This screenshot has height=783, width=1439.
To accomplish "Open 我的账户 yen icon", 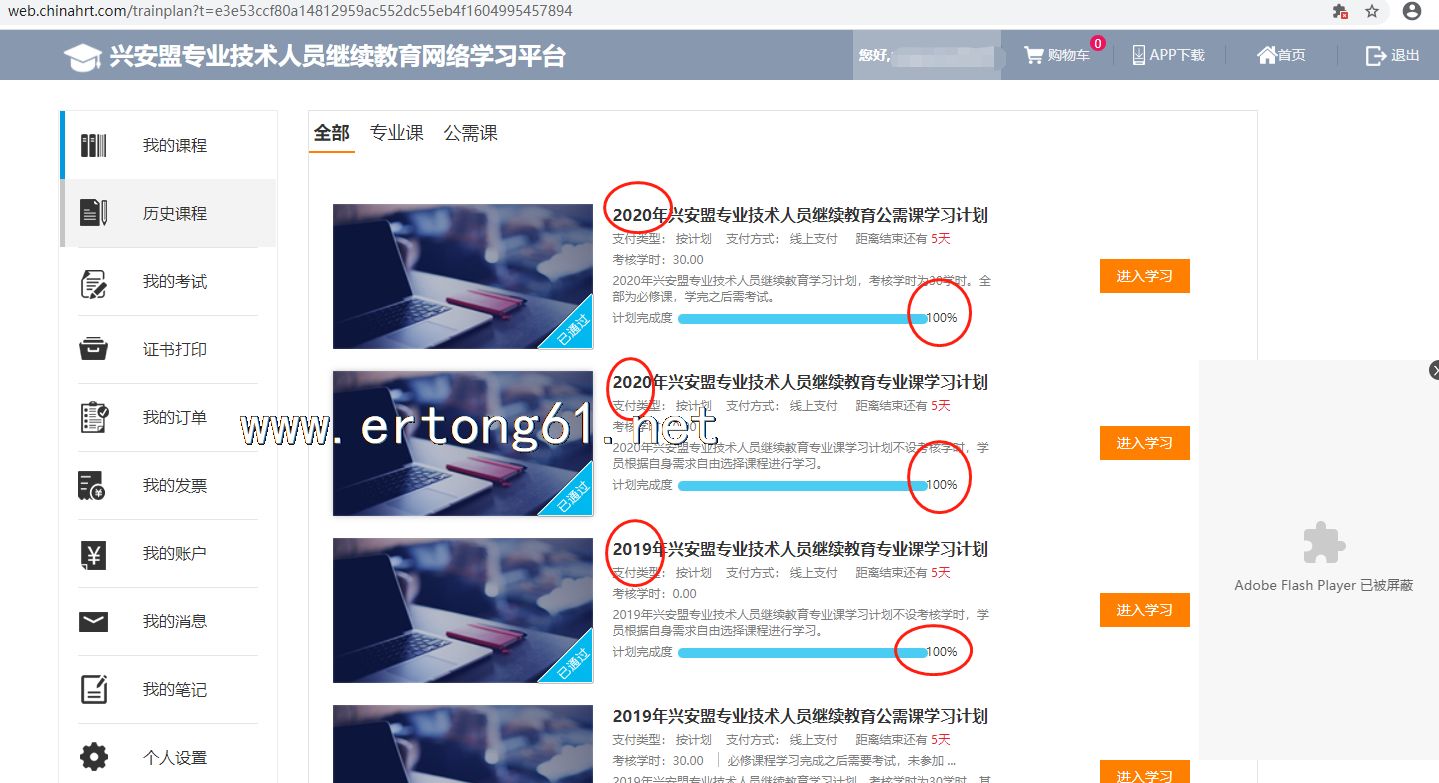I will click(x=94, y=554).
